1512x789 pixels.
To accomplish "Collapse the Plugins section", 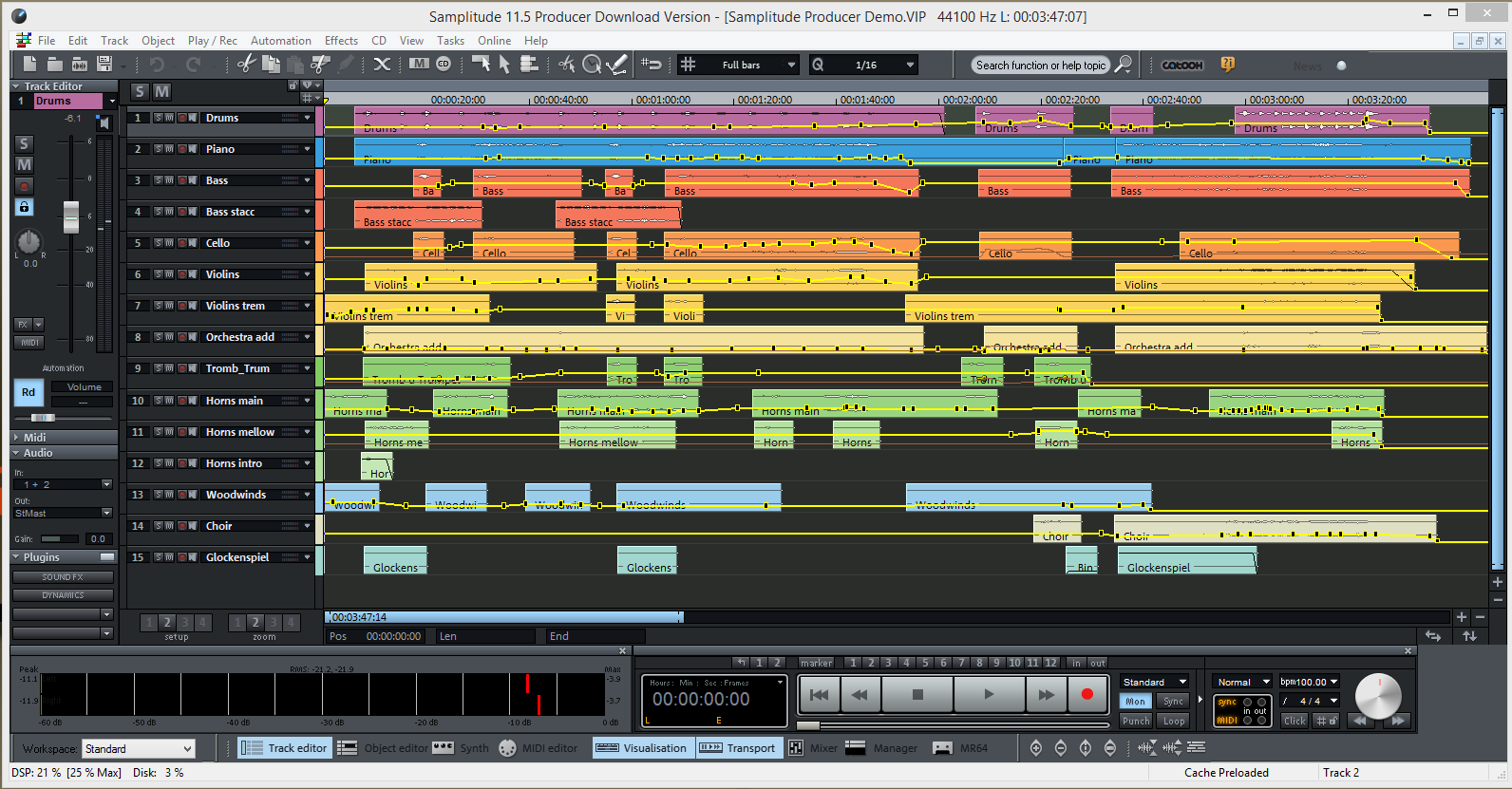I will (16, 557).
